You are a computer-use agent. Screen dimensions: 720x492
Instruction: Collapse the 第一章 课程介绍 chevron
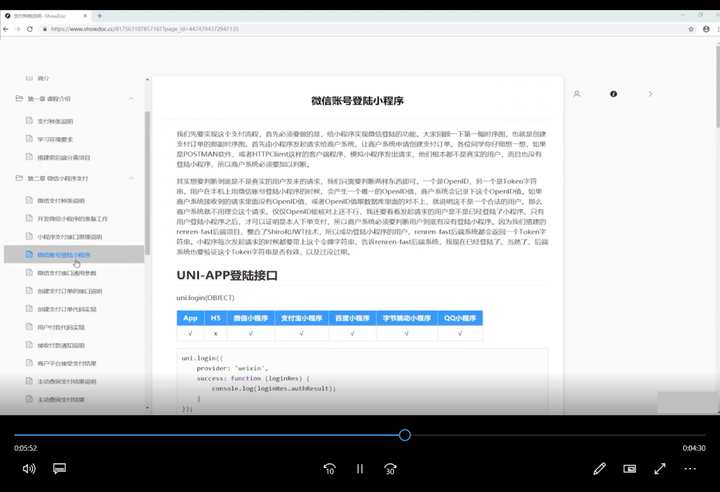point(131,98)
